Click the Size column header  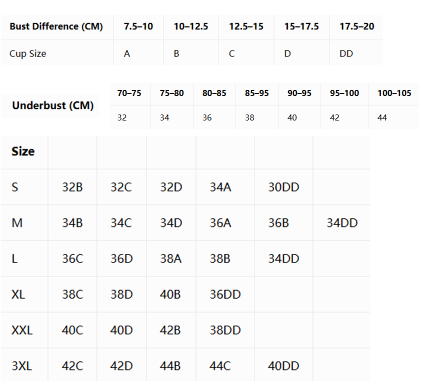(23, 151)
